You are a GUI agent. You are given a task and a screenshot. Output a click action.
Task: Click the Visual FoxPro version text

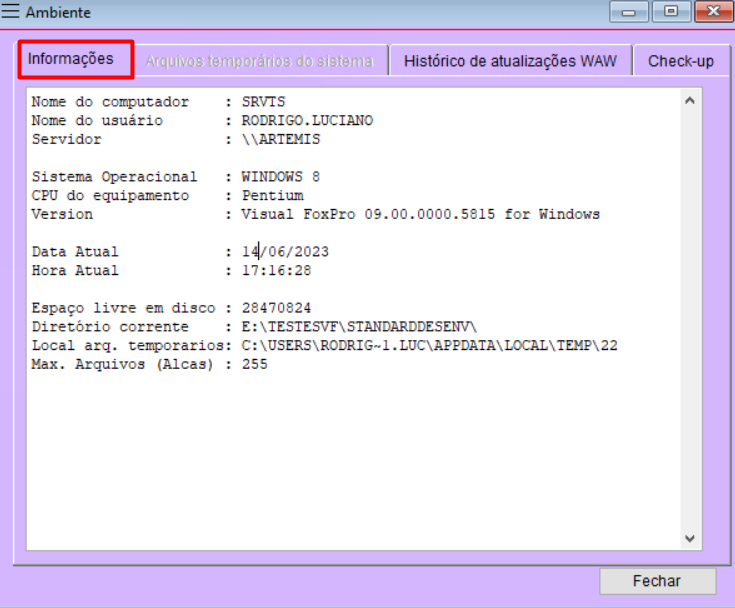(420, 214)
